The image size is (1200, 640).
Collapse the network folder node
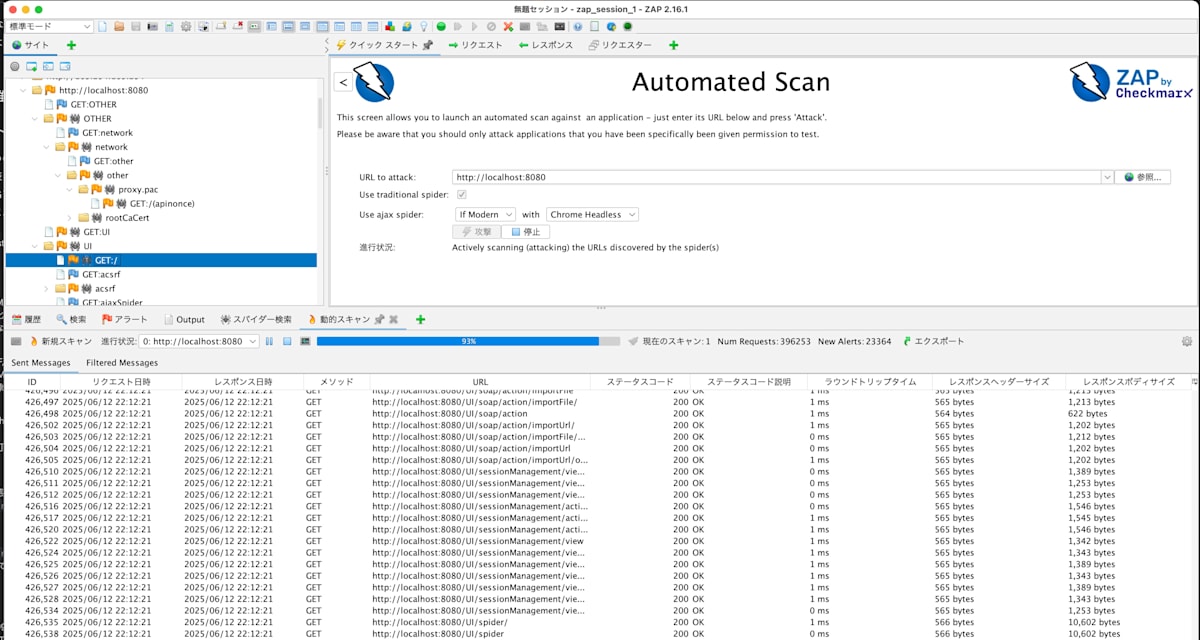pyautogui.click(x=47, y=147)
